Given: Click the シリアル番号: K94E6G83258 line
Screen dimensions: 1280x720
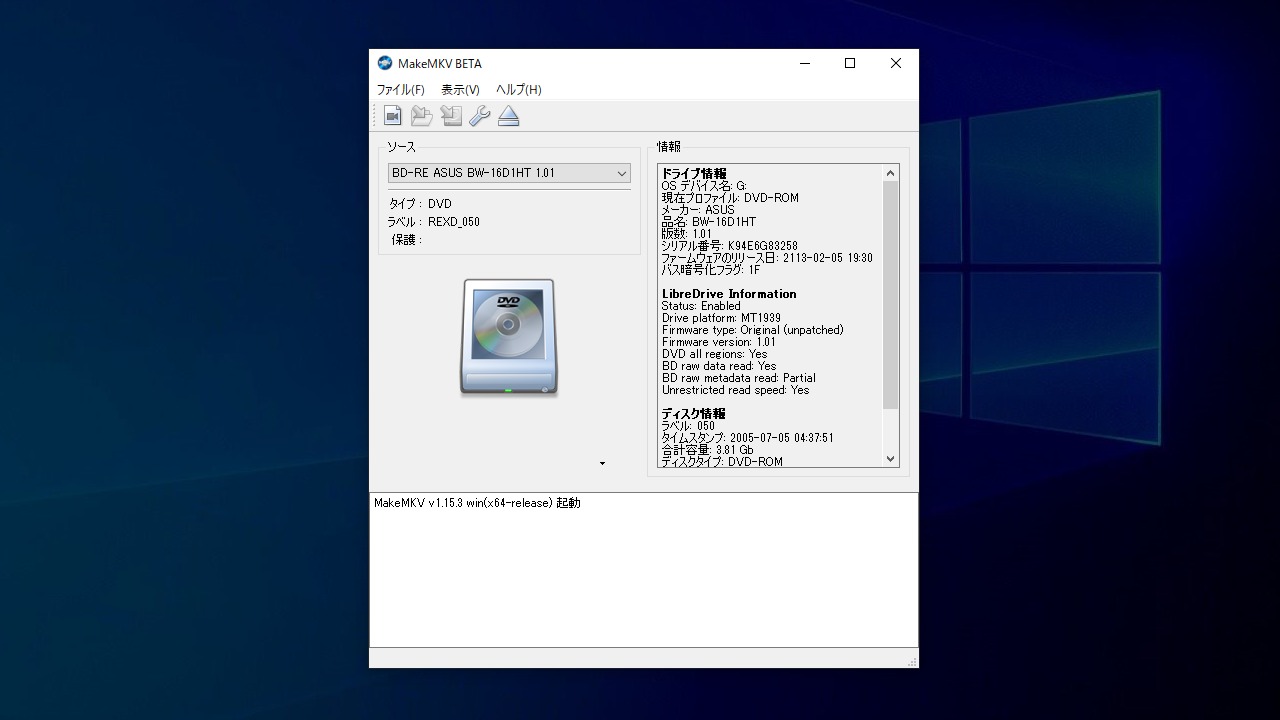Looking at the screenshot, I should pos(729,246).
